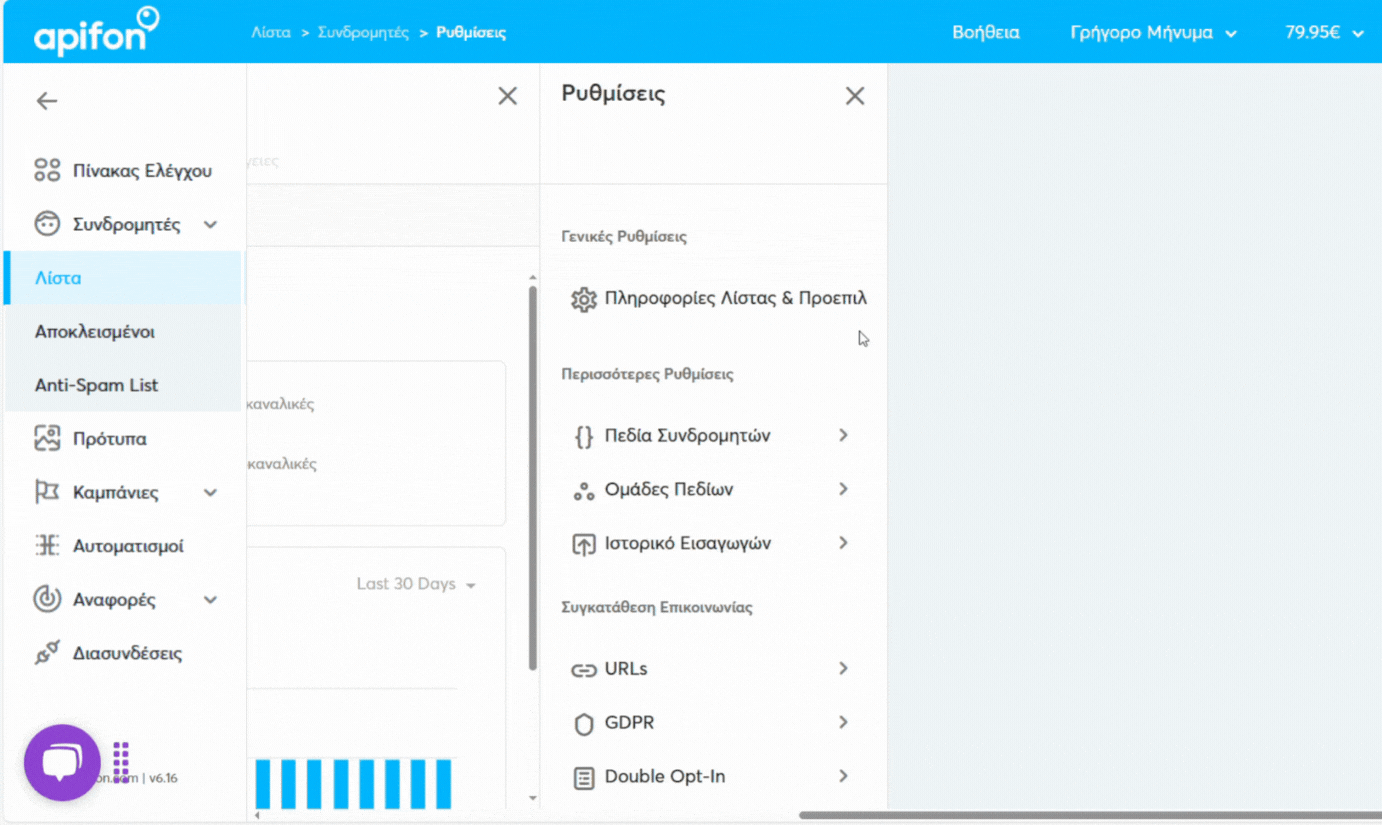Open the Πίνακας Ελέγχου dashboard icon
Viewport: 1382px width, 825px height.
[46, 170]
